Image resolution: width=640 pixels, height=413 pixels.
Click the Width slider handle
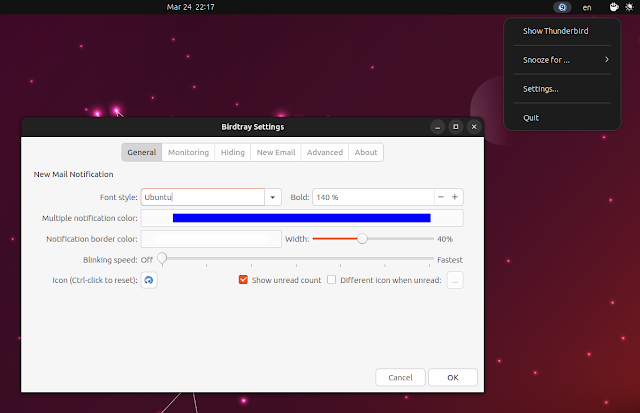coord(362,239)
